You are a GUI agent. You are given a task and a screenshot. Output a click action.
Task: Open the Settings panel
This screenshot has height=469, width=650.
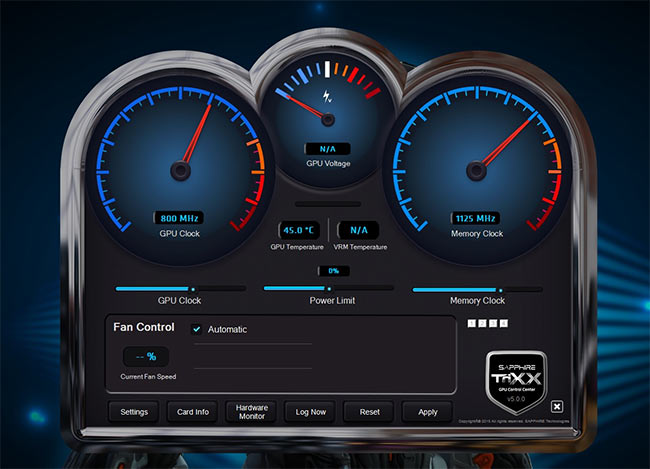tap(134, 412)
